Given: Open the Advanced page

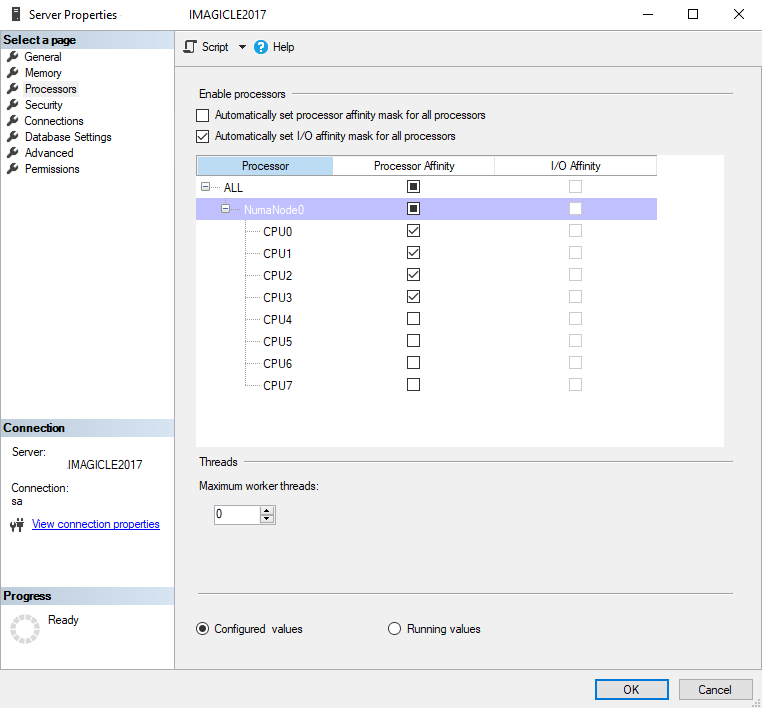Looking at the screenshot, I should tap(49, 153).
